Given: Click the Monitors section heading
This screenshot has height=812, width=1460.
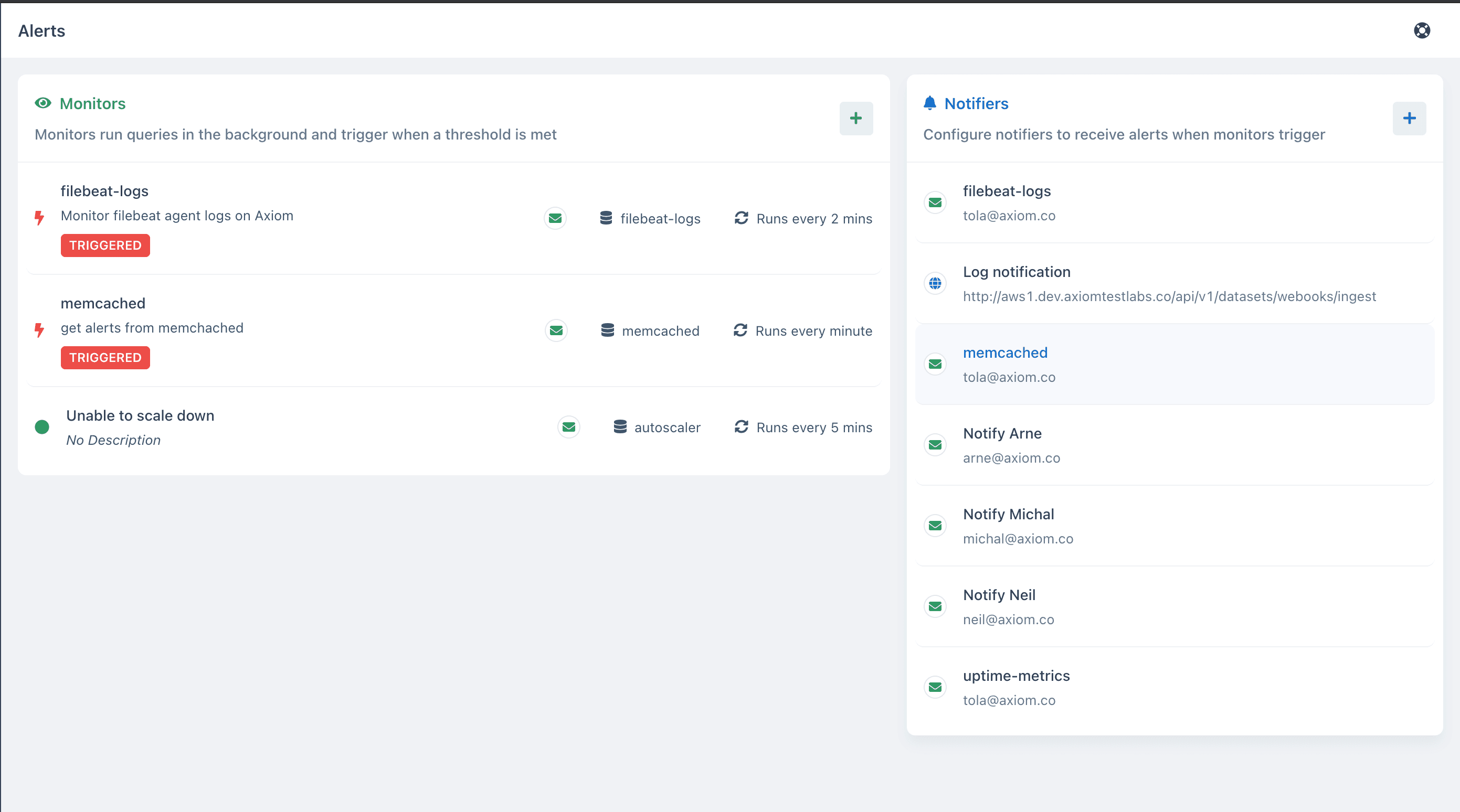Looking at the screenshot, I should click(x=92, y=104).
